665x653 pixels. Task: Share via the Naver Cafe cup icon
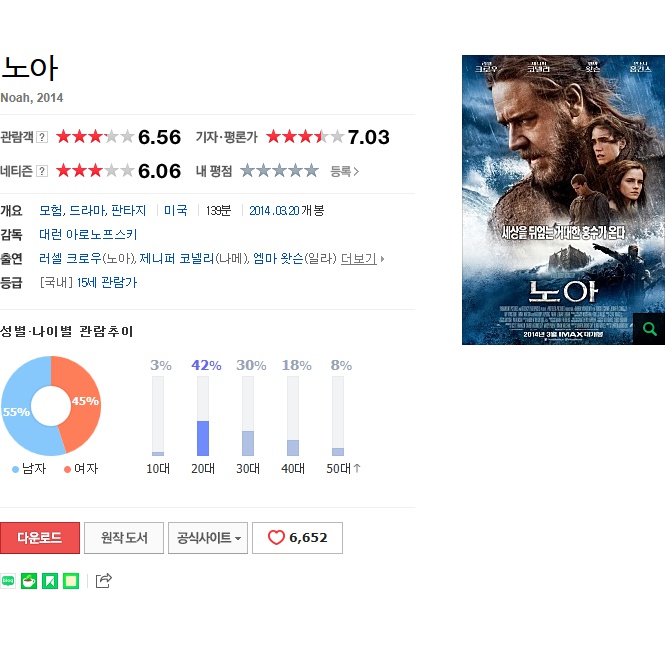pos(29,581)
